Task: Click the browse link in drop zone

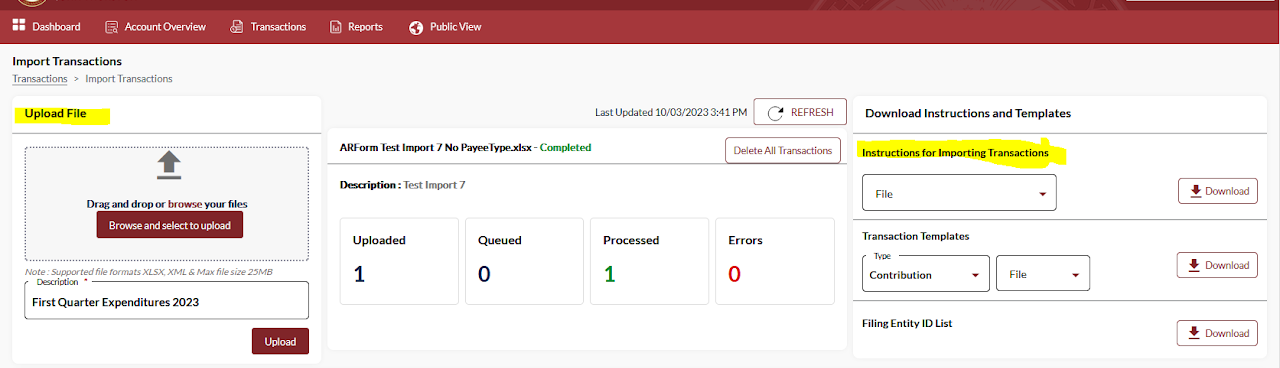Action: point(185,204)
